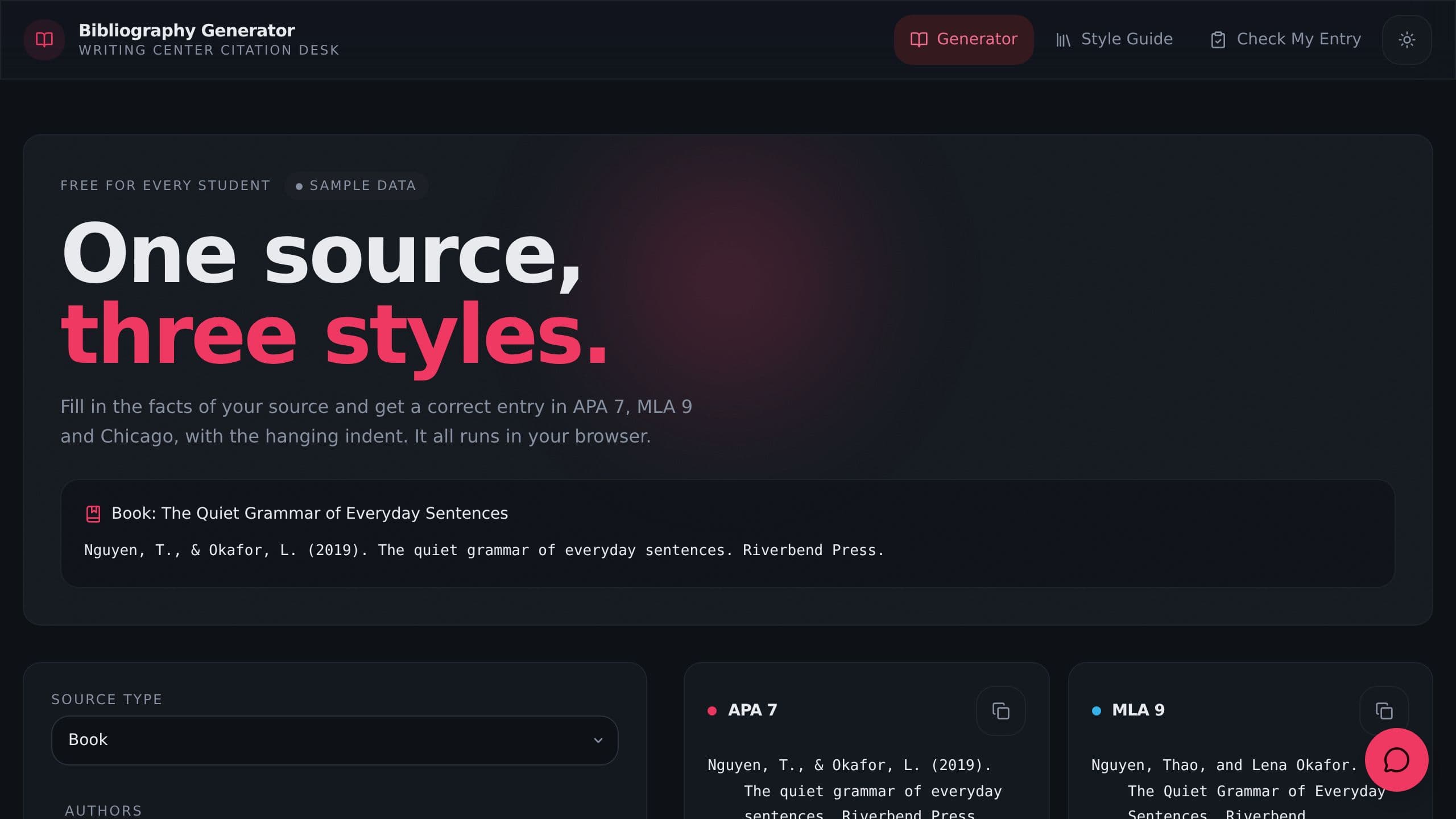Click the 'Book: The Quiet Grammar of Everyday Sentences' heading
The width and height of the screenshot is (1456, 819).
(x=309, y=513)
